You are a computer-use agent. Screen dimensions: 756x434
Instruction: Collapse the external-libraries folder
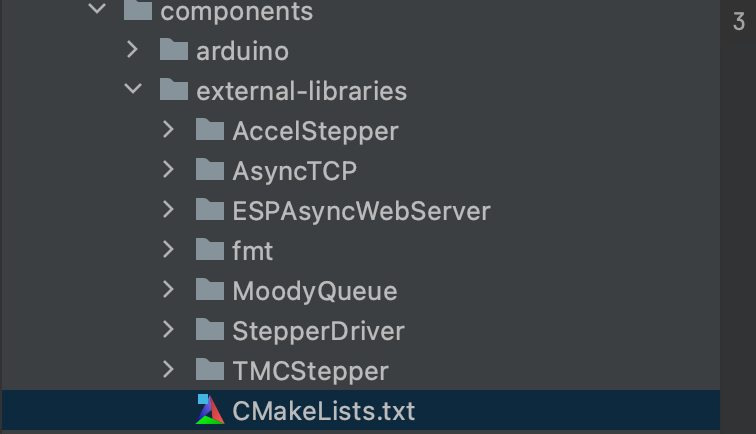click(133, 89)
